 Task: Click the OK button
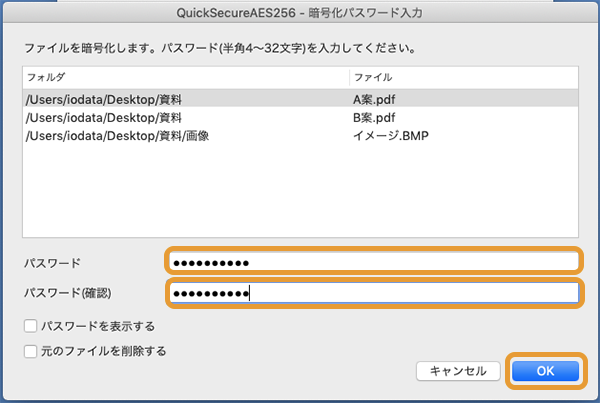545,371
